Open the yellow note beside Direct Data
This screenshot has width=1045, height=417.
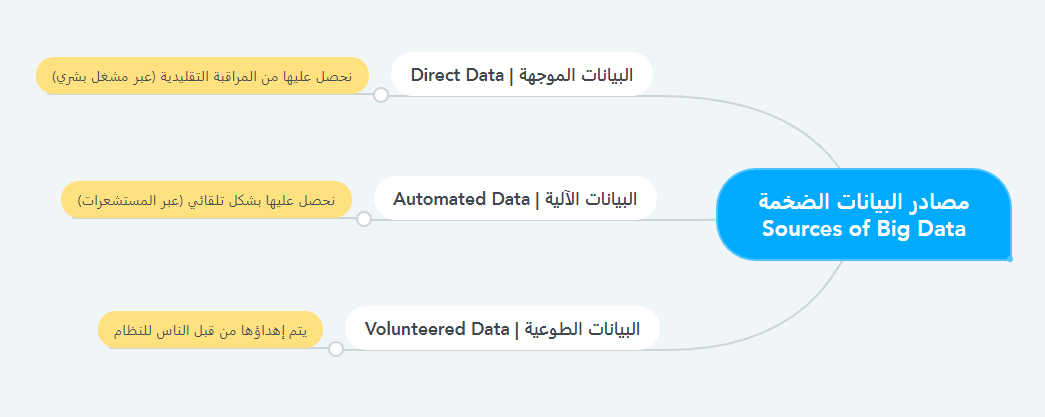point(203,75)
